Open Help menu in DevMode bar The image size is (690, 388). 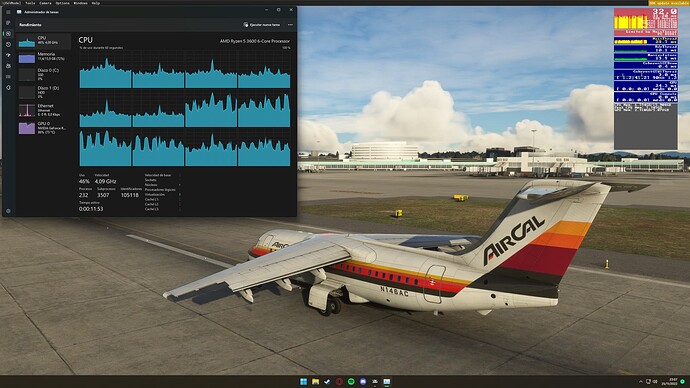tap(95, 3)
